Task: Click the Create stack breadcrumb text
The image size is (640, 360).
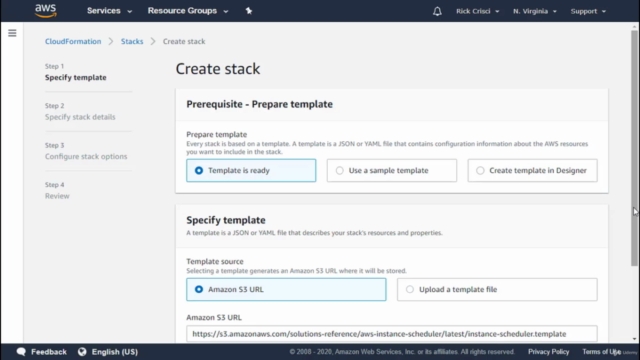Action: [x=184, y=41]
